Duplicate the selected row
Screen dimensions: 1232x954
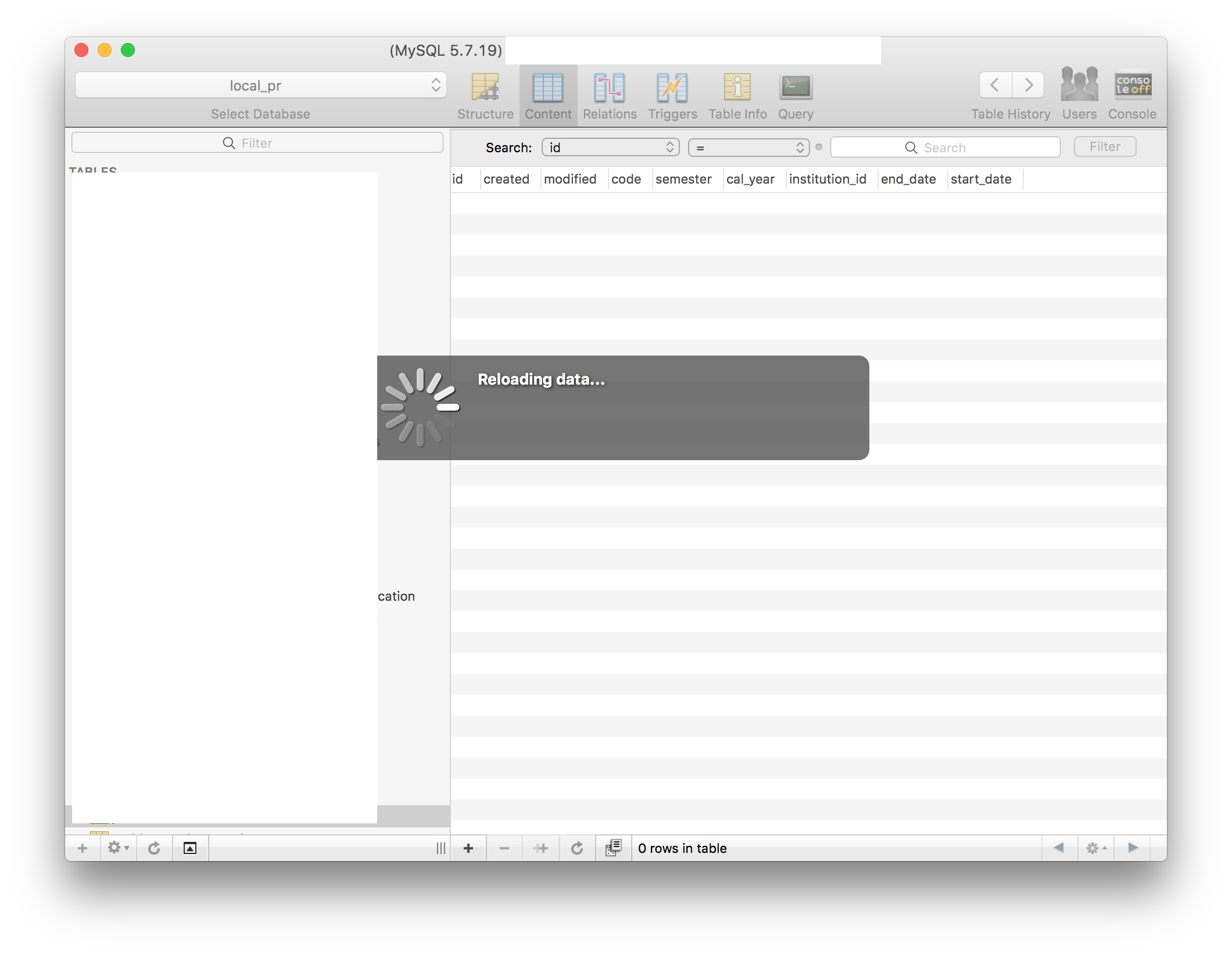pos(541,848)
